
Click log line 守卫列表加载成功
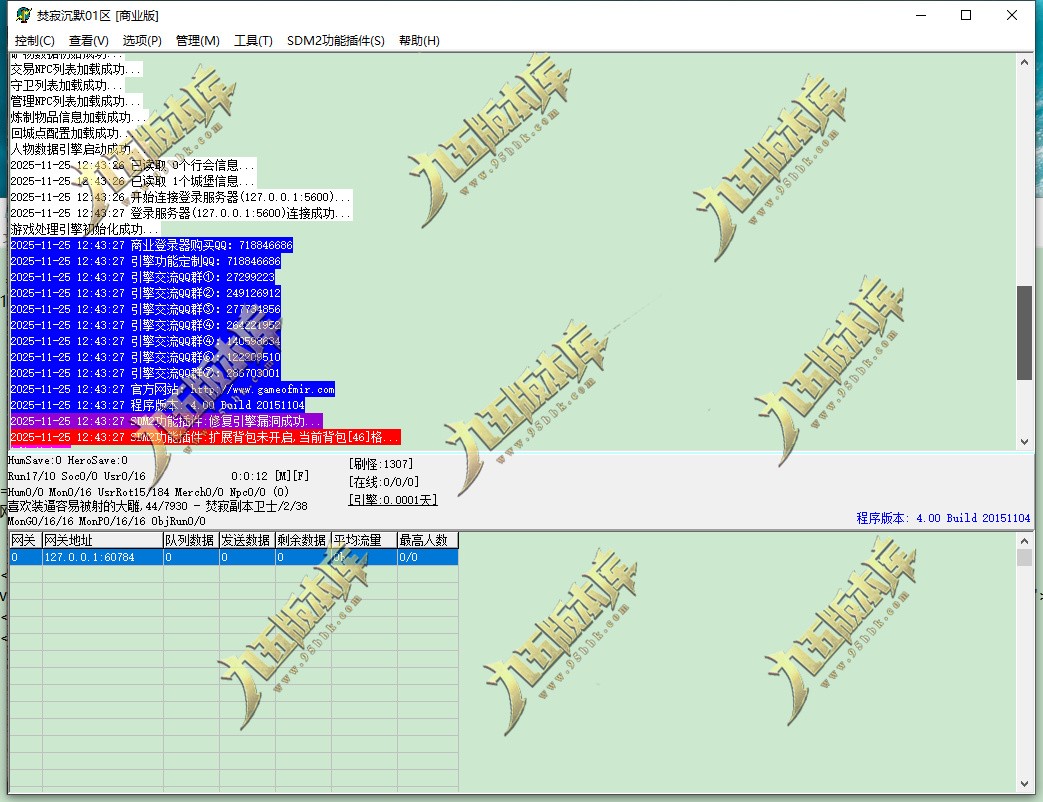pos(67,85)
